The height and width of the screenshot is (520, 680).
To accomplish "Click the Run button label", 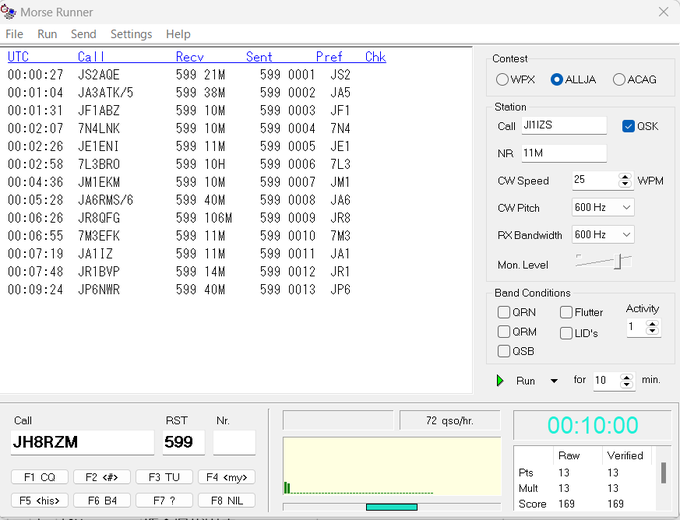I will (525, 381).
